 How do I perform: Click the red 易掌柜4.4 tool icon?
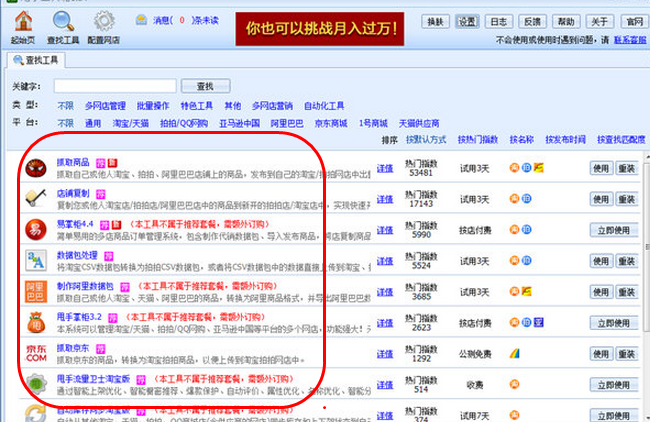pos(36,229)
